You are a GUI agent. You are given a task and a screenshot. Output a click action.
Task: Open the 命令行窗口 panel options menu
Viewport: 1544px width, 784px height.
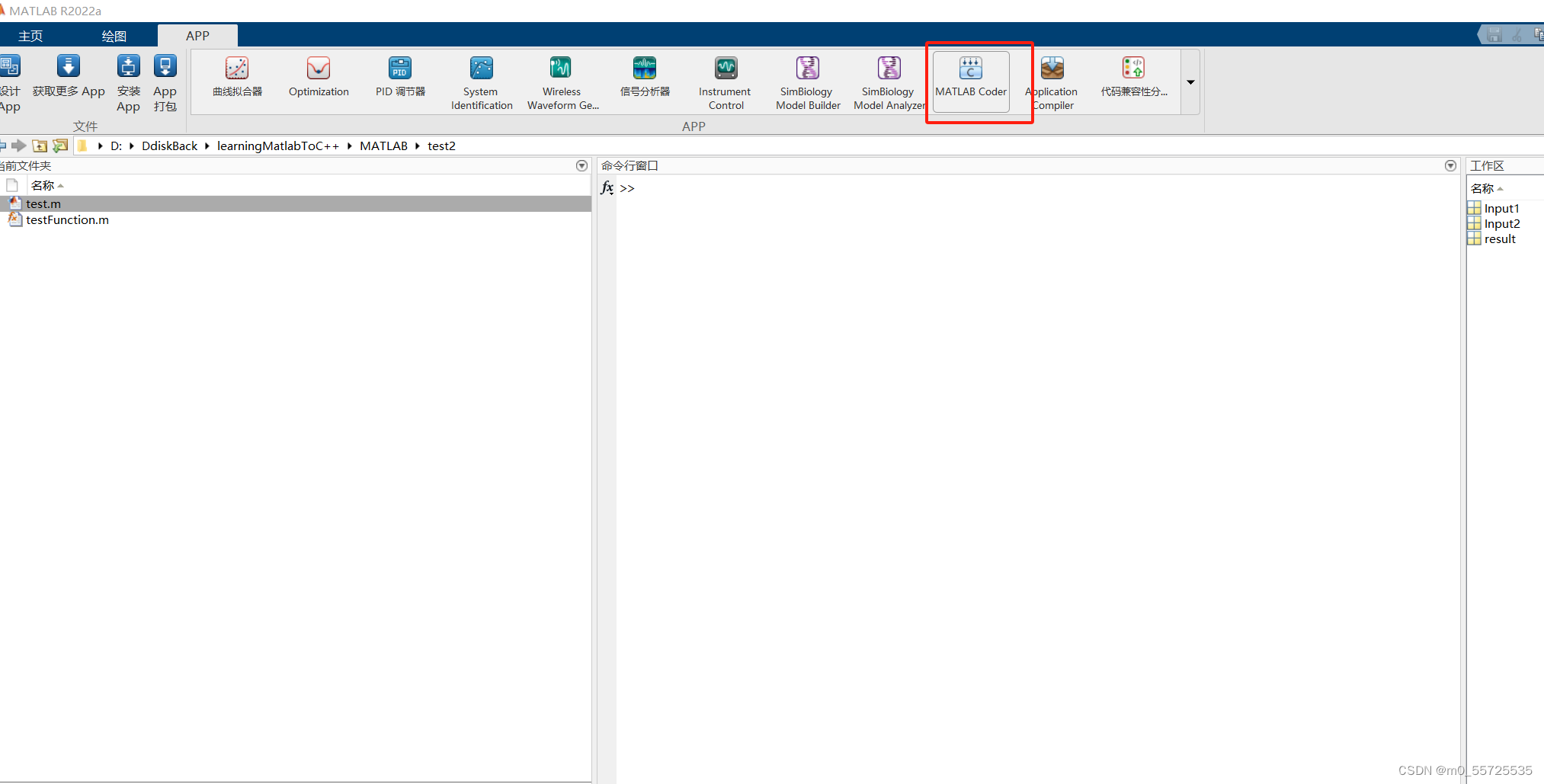(1450, 165)
